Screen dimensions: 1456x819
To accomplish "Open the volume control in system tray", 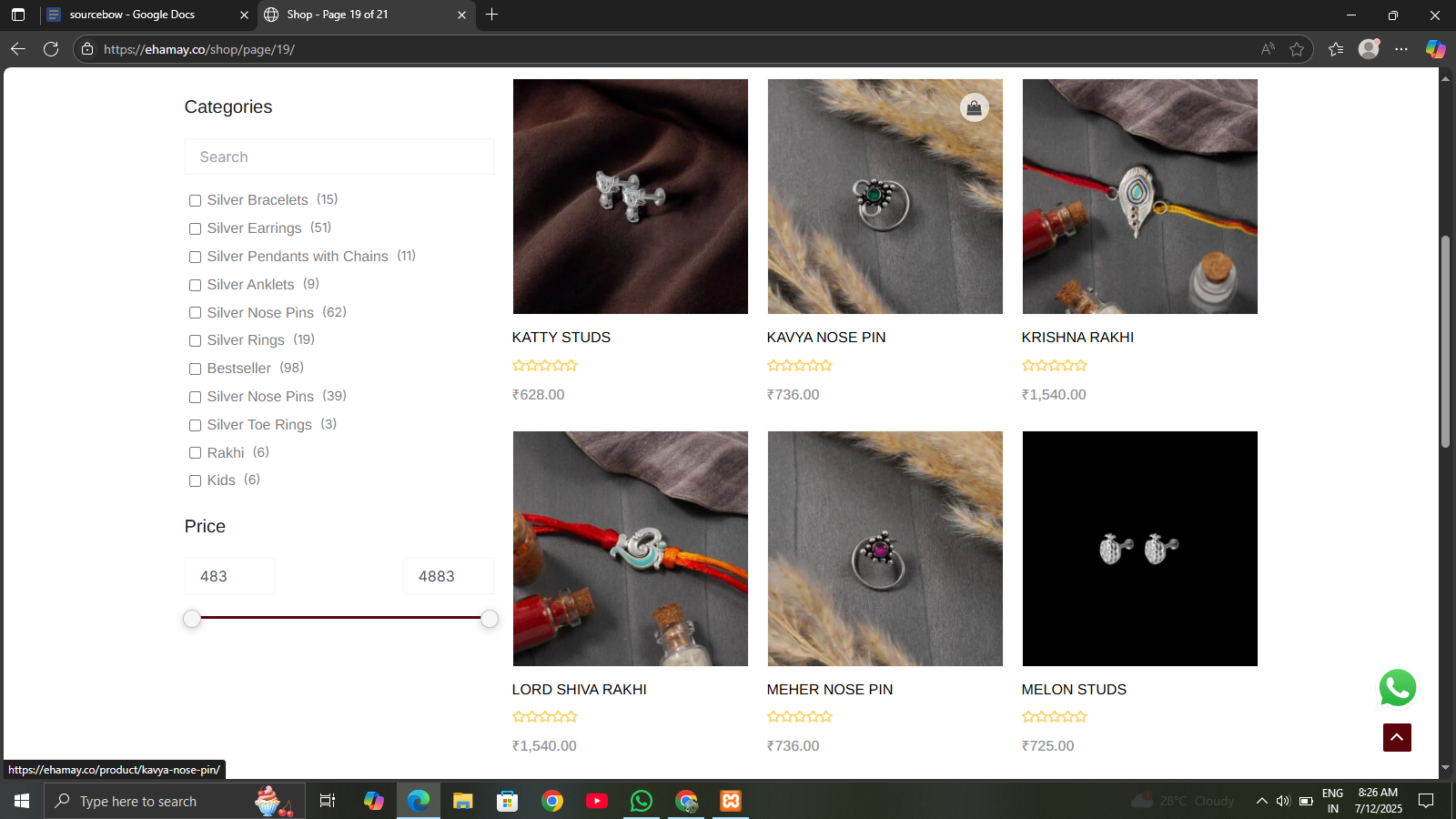I will point(1283,801).
